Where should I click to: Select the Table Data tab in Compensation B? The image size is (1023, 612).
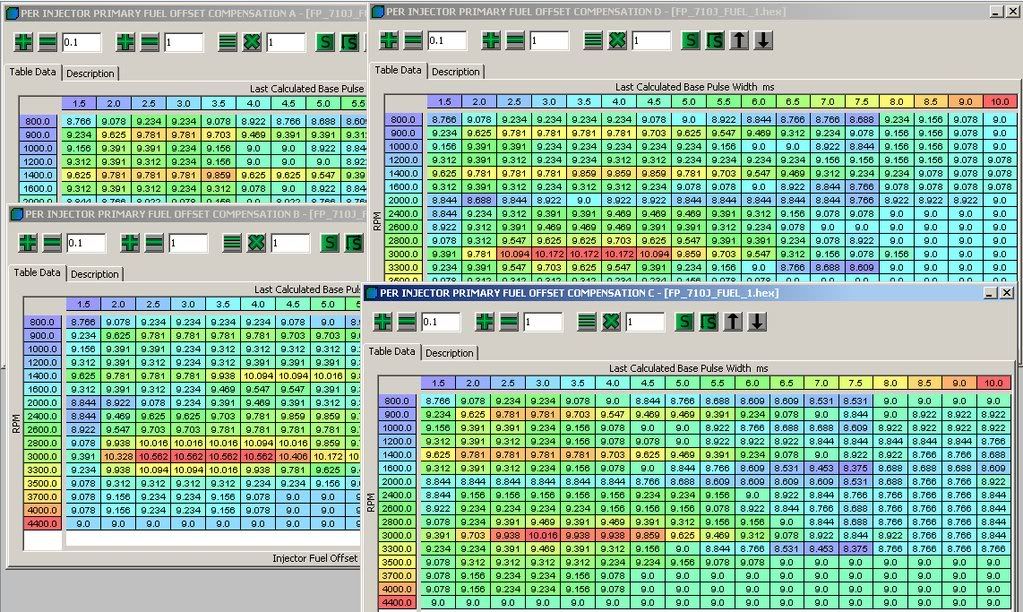[37, 273]
